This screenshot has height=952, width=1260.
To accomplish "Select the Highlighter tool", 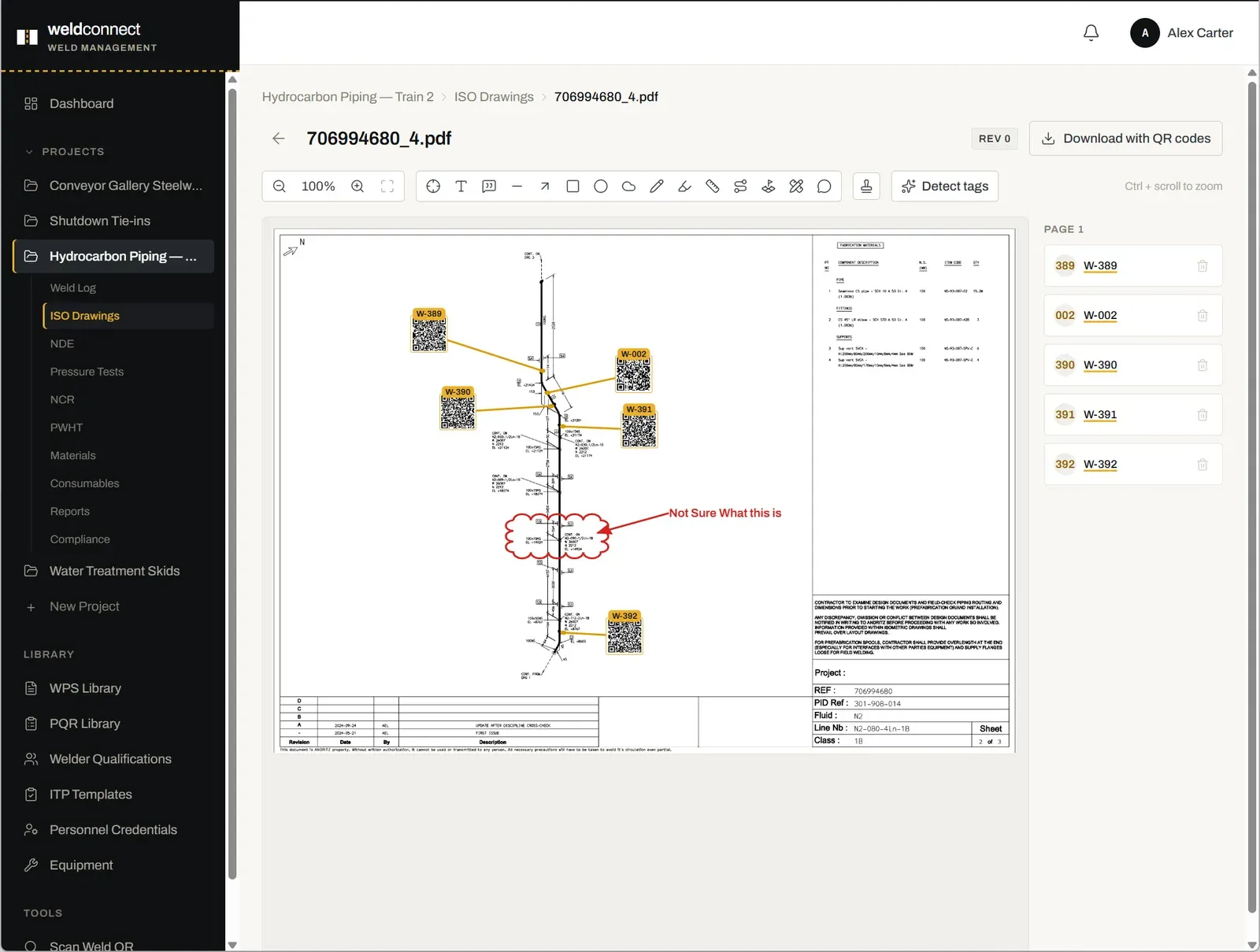I will [x=684, y=187].
